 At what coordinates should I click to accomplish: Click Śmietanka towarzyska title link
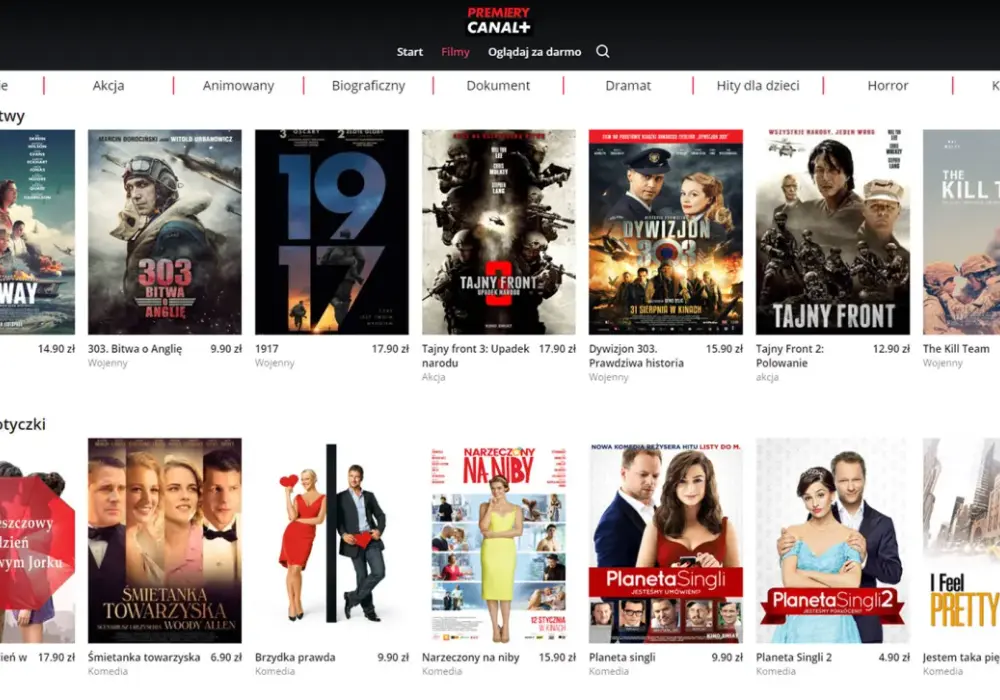click(144, 657)
